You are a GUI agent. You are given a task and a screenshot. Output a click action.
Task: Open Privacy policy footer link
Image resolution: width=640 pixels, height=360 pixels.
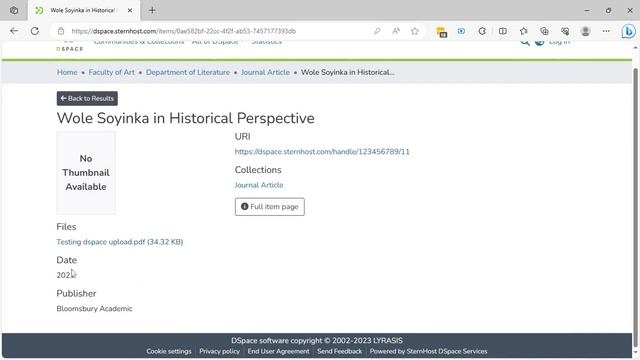(220, 351)
